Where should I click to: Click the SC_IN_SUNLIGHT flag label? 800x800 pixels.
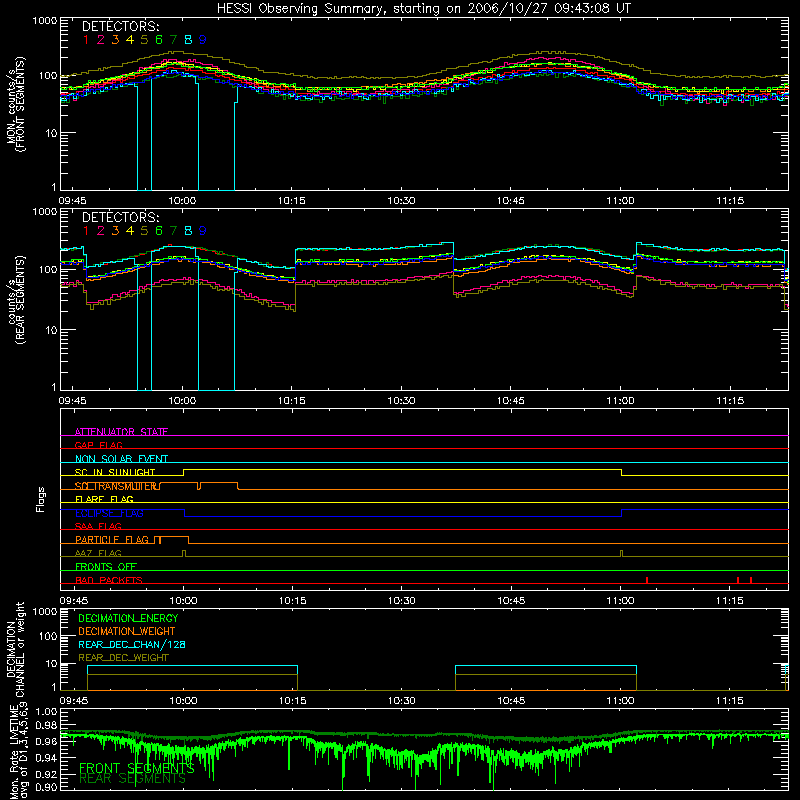click(x=115, y=472)
